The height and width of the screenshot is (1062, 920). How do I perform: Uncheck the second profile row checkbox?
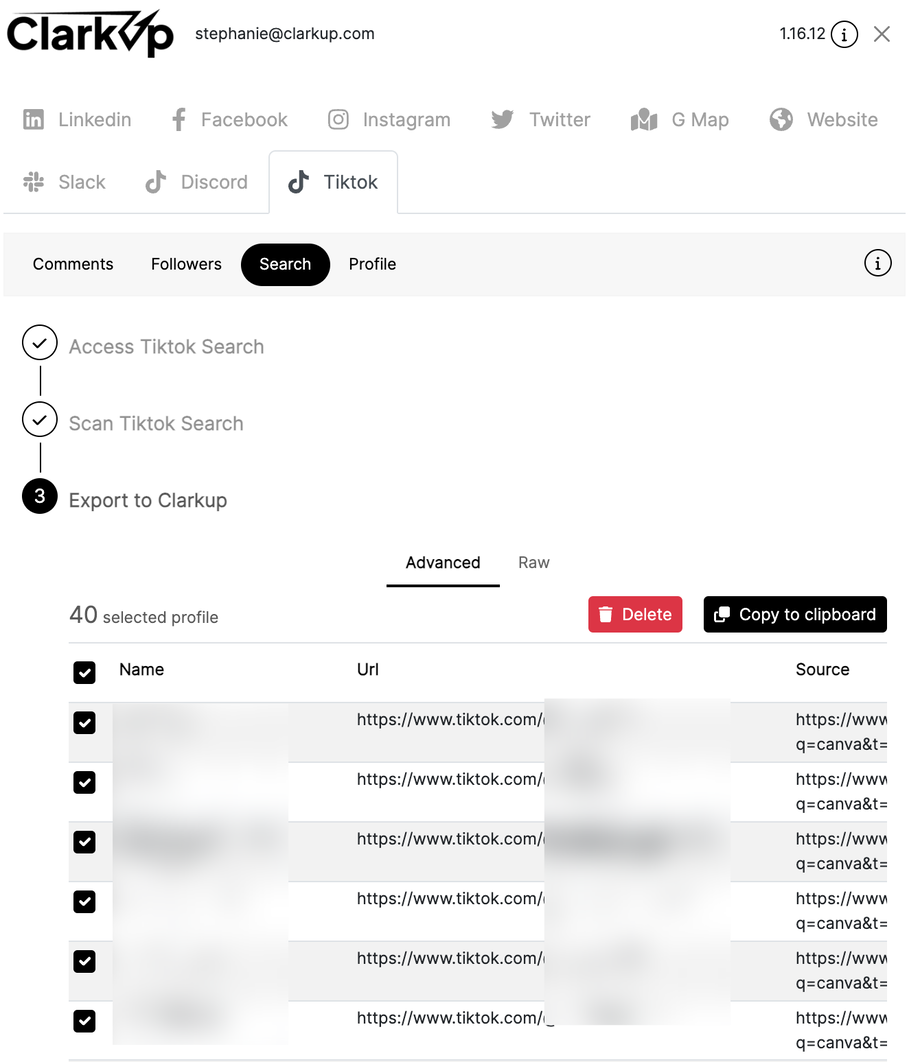click(85, 782)
